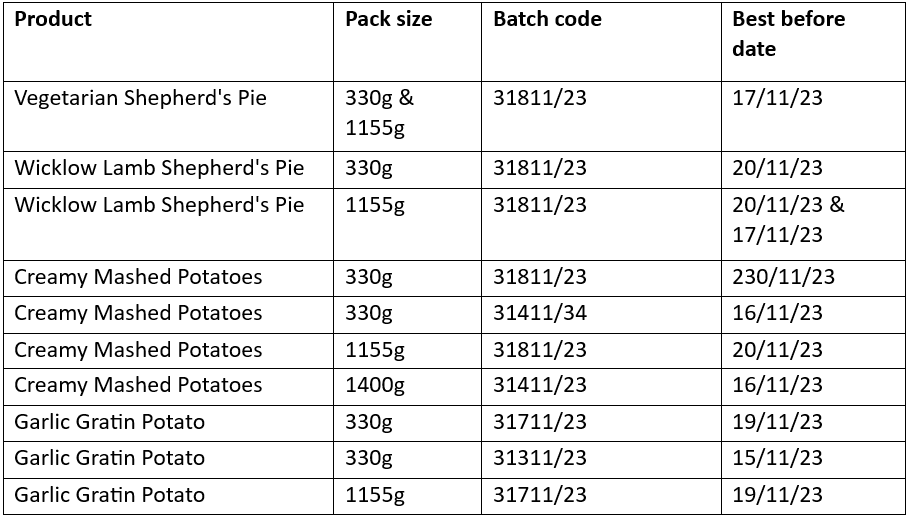Select the '330g & 1155g' pack size cell
This screenshot has width=906, height=517.
[379, 113]
